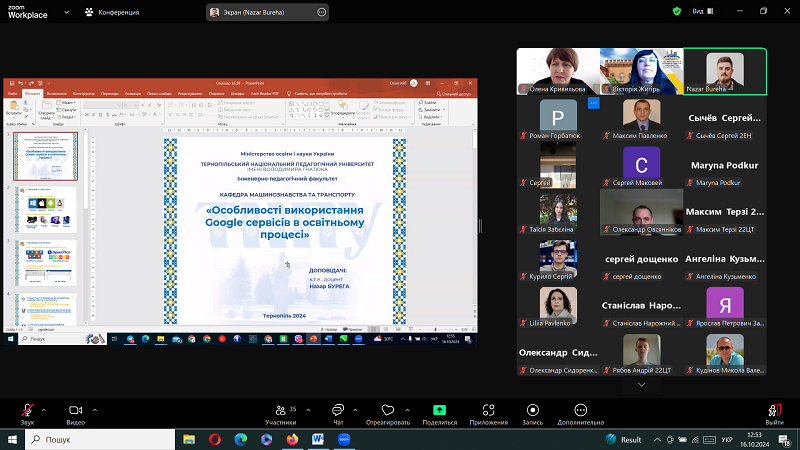Undo icon in shared PowerPoint quick access

tap(21, 83)
